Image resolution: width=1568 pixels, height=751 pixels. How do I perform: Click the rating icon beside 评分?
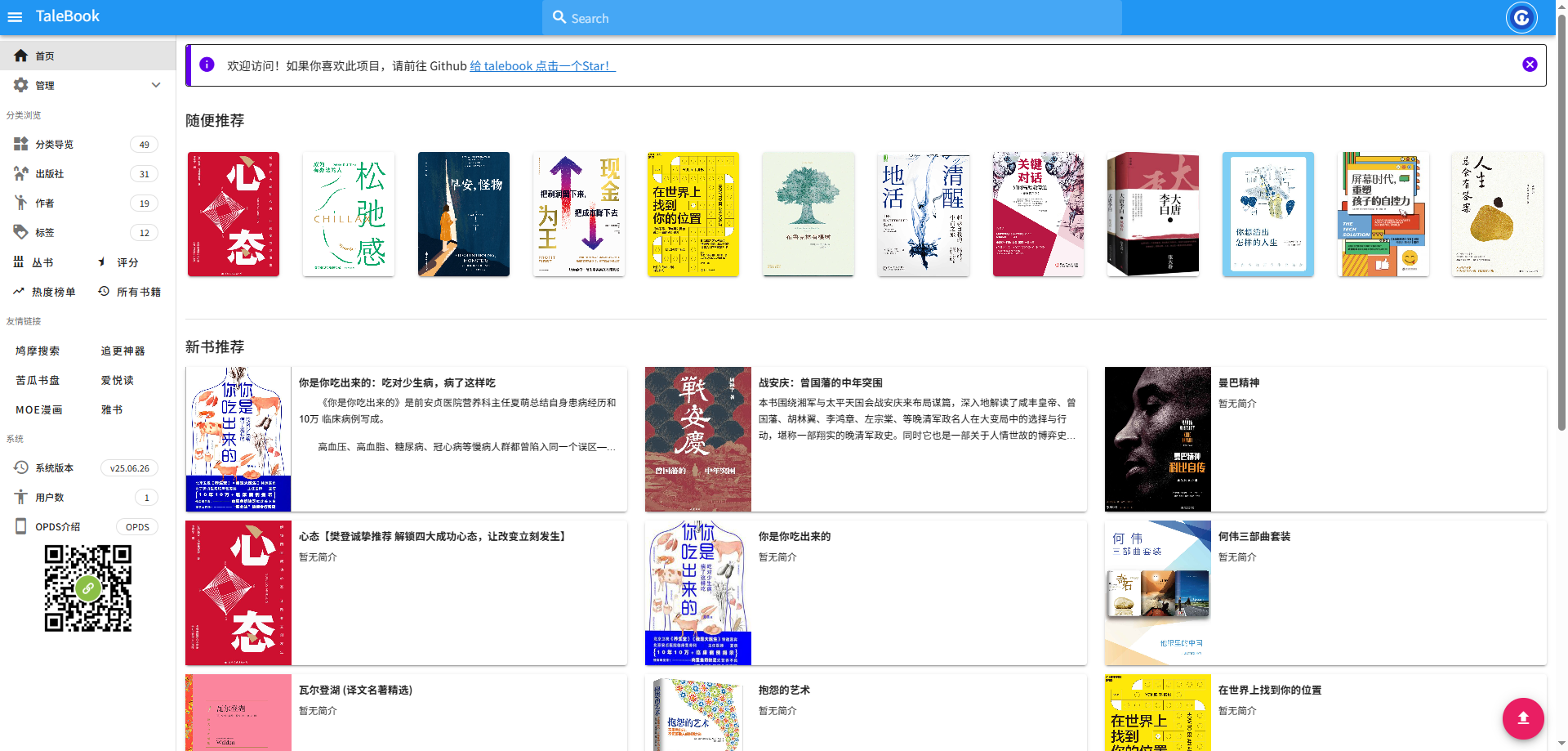click(x=102, y=262)
